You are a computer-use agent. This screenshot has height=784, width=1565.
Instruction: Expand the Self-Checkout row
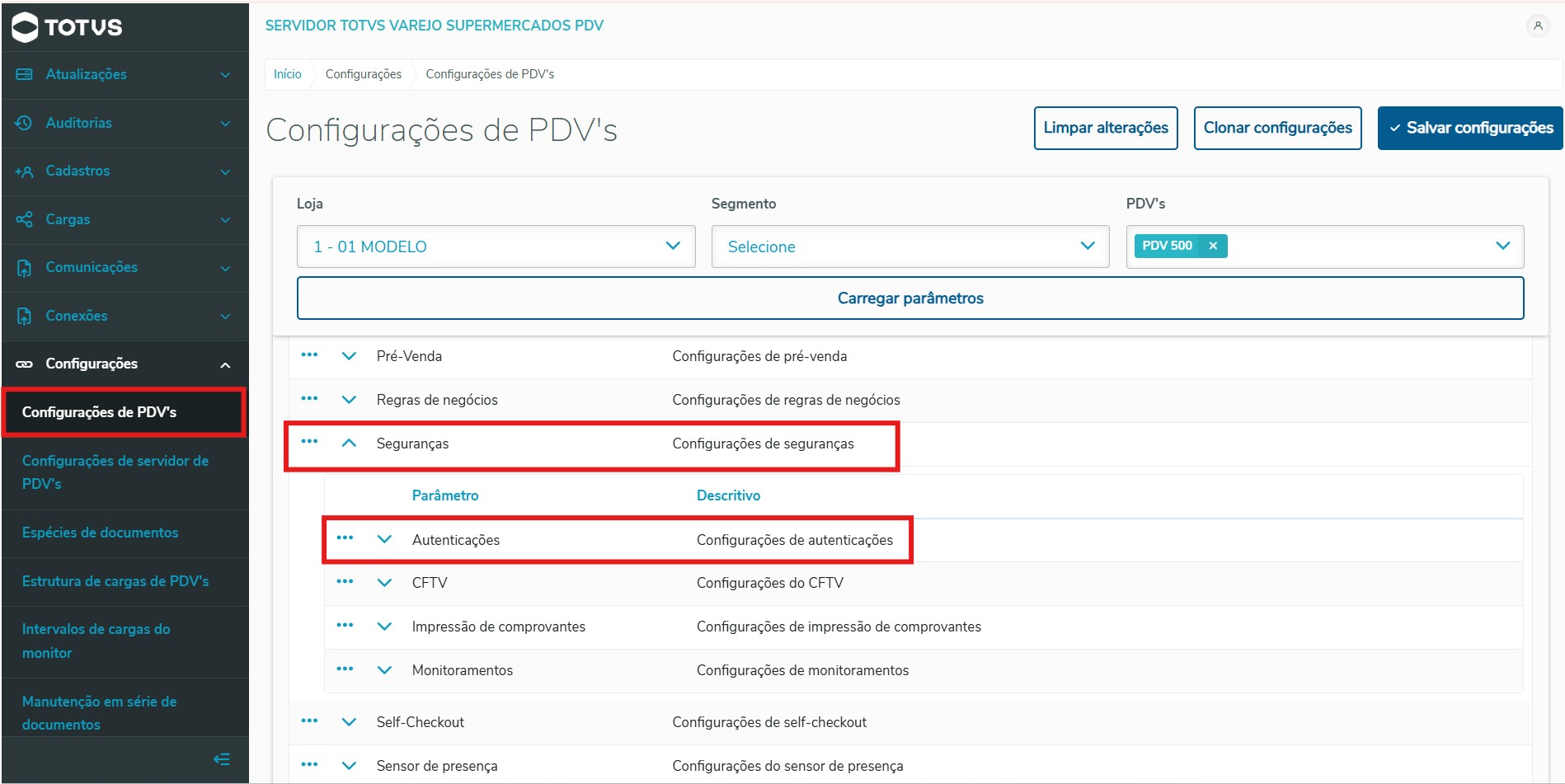pos(349,722)
